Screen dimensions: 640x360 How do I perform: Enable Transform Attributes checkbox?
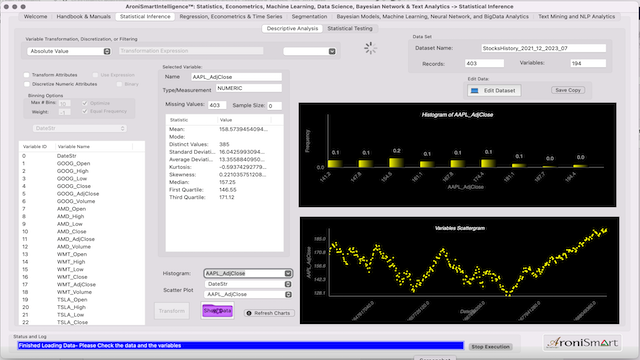[x=27, y=75]
